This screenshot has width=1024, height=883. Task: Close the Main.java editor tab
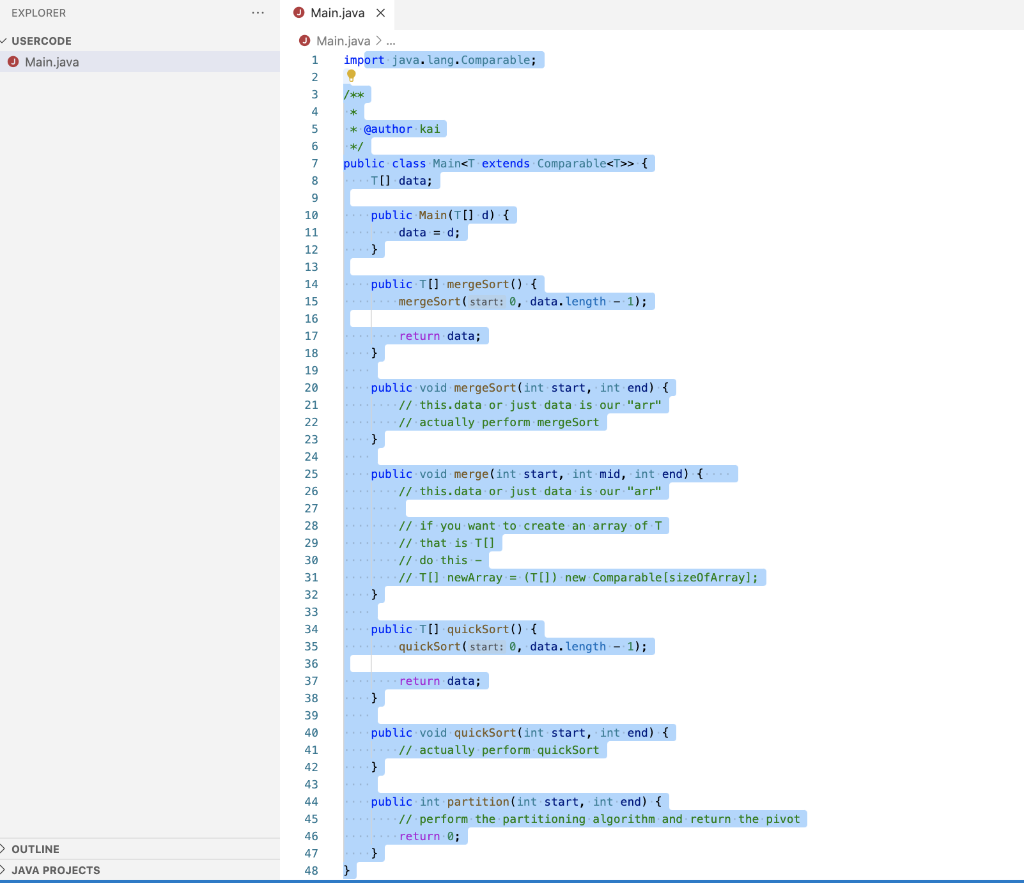click(380, 12)
